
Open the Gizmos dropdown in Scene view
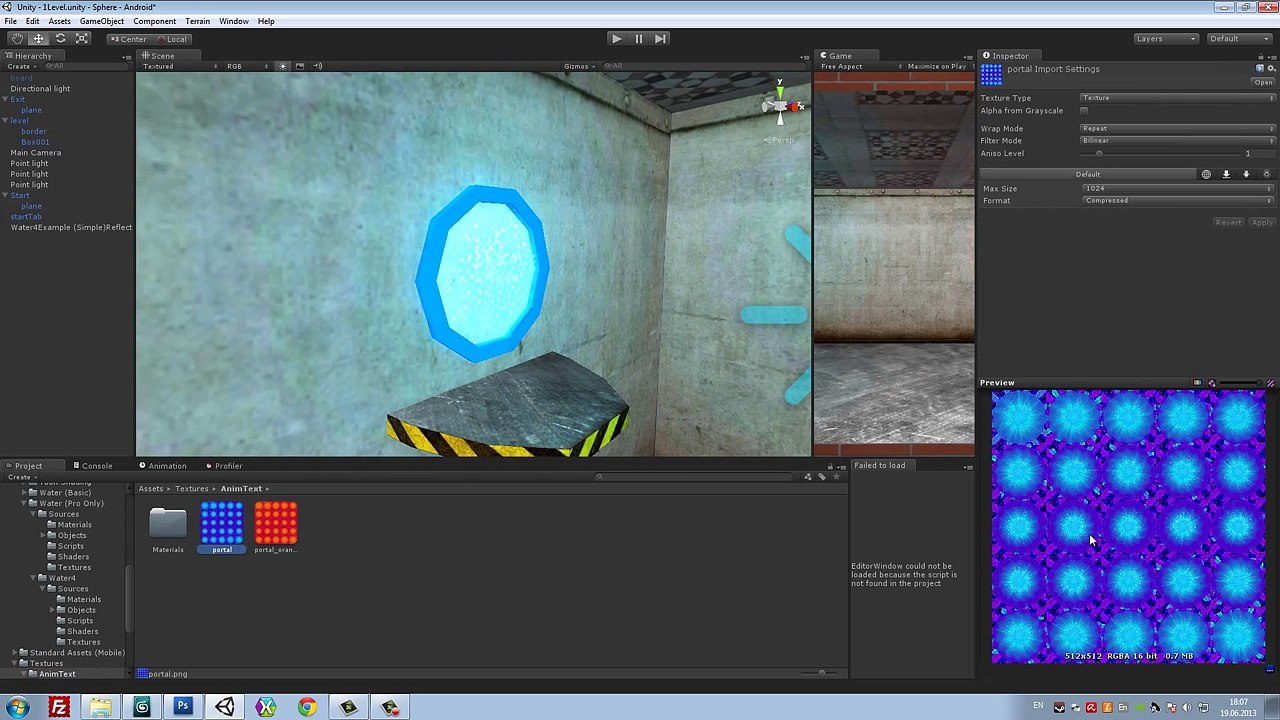[x=579, y=66]
